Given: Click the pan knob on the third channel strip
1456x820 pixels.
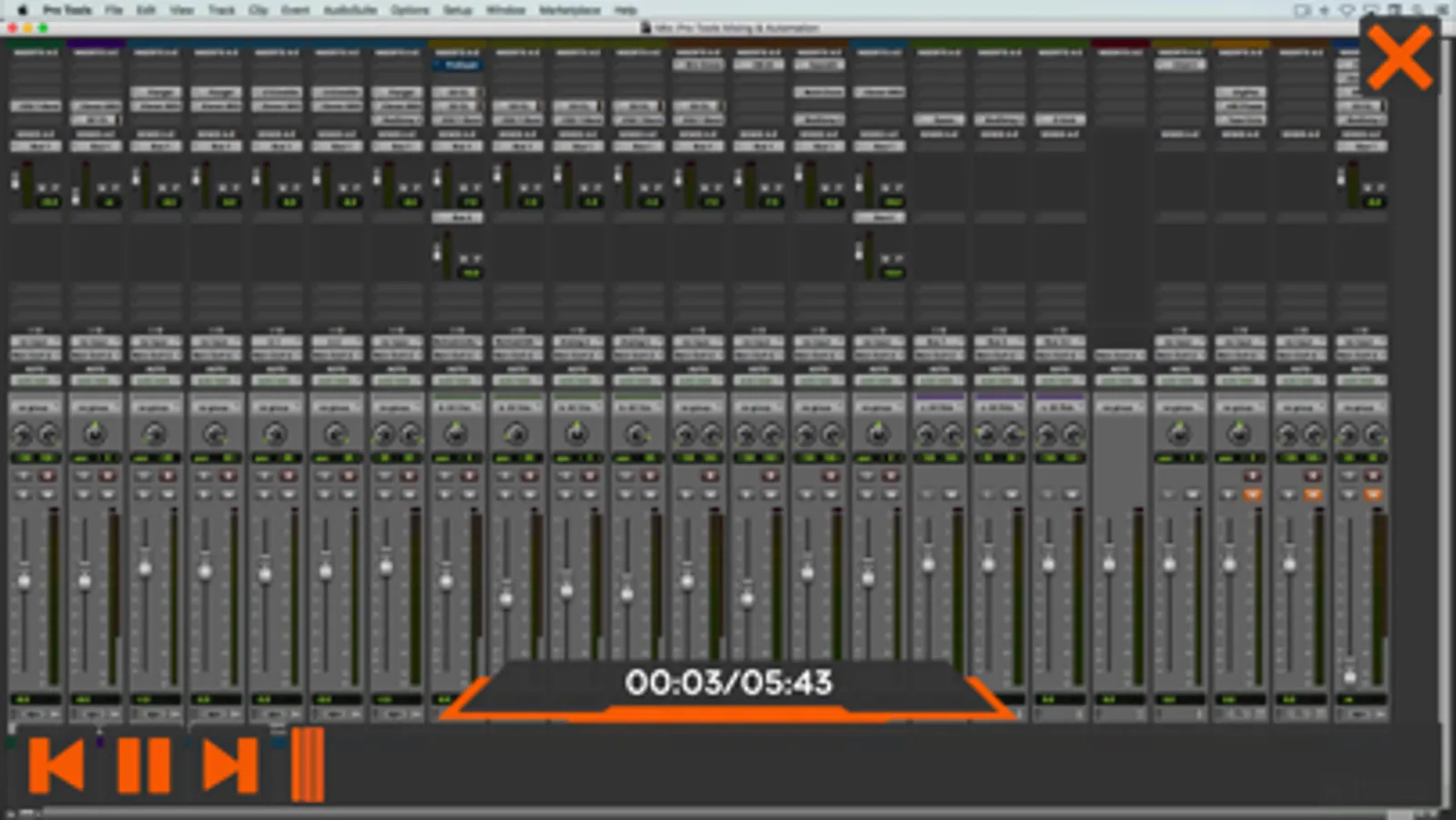Looking at the screenshot, I should (155, 434).
